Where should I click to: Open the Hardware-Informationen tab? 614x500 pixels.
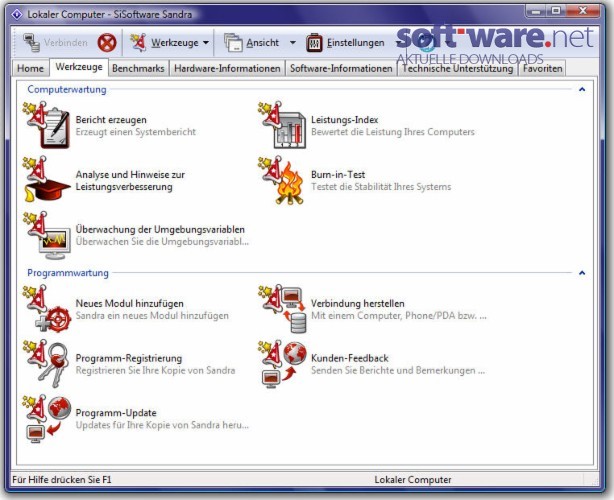(227, 68)
